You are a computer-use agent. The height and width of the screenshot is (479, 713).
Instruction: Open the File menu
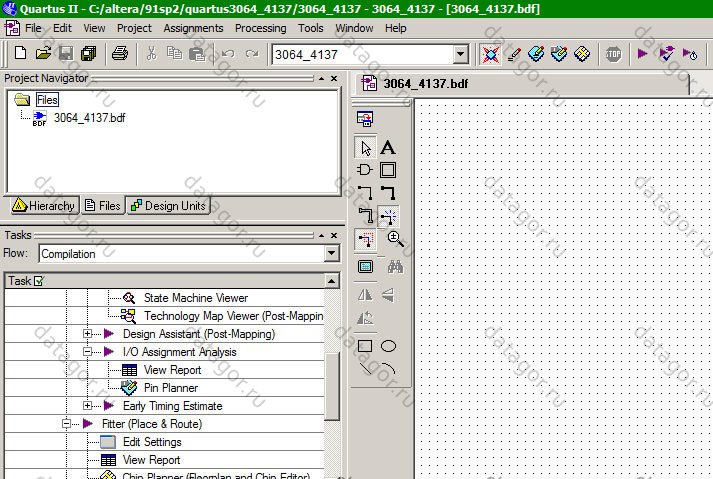(x=33, y=28)
